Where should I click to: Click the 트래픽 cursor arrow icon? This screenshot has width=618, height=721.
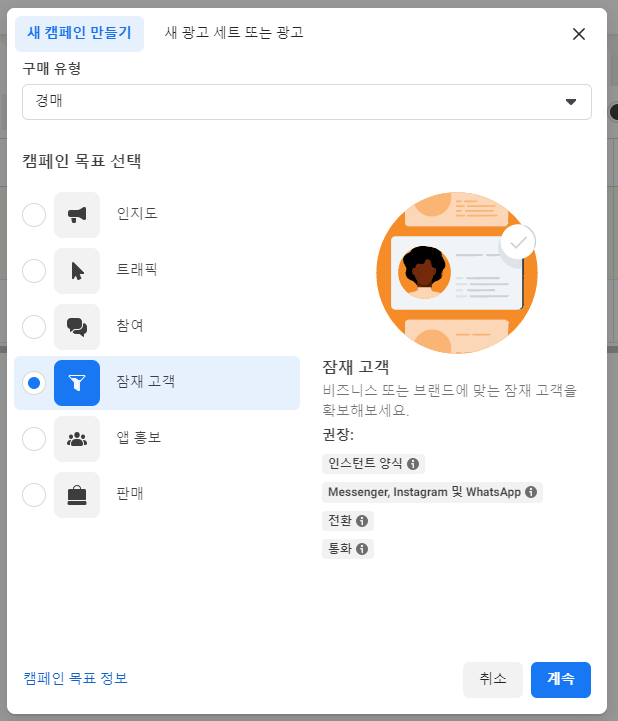[x=77, y=271]
